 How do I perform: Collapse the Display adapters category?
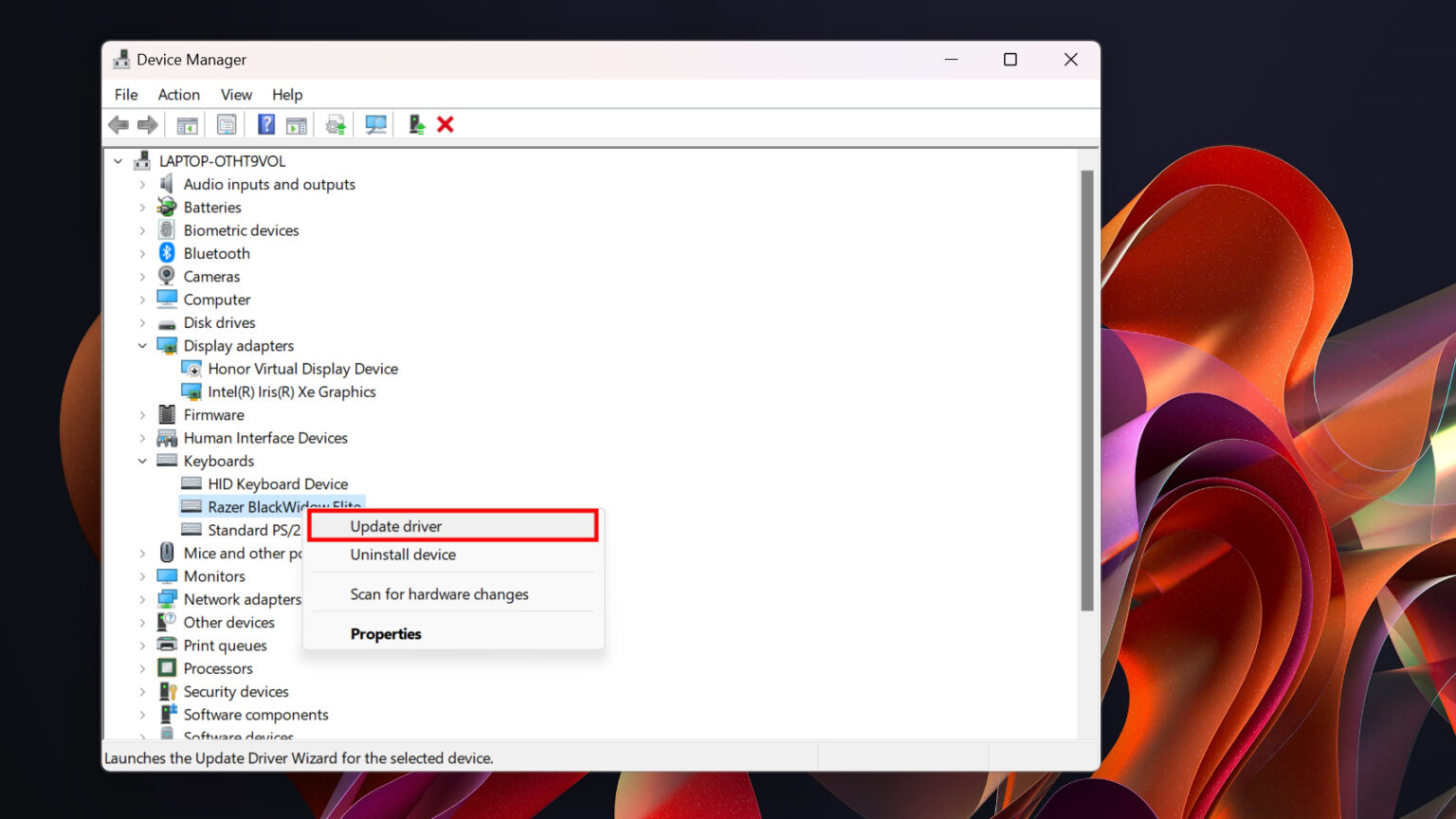[x=142, y=345]
